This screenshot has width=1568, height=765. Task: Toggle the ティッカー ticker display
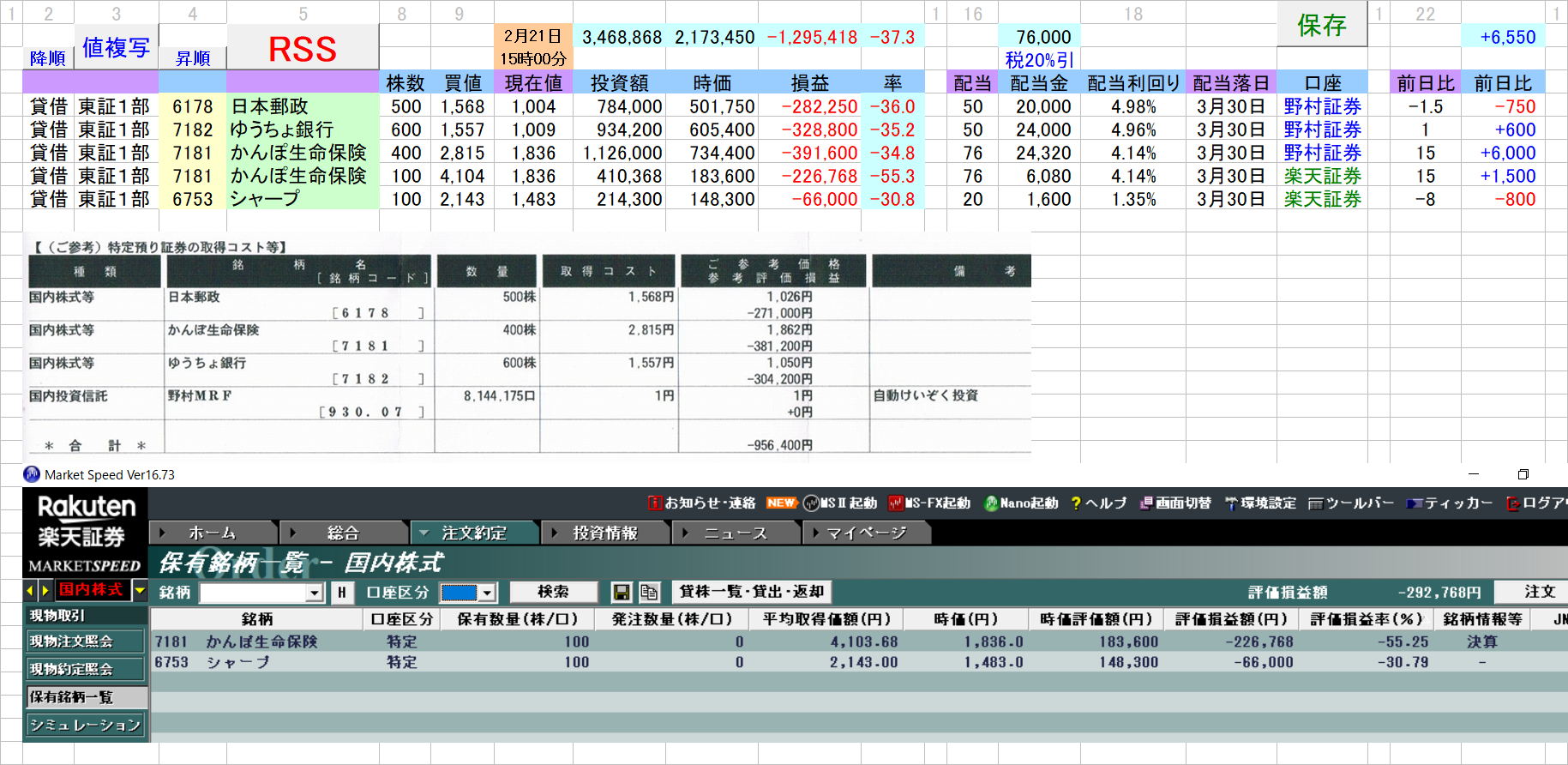coord(1449,503)
